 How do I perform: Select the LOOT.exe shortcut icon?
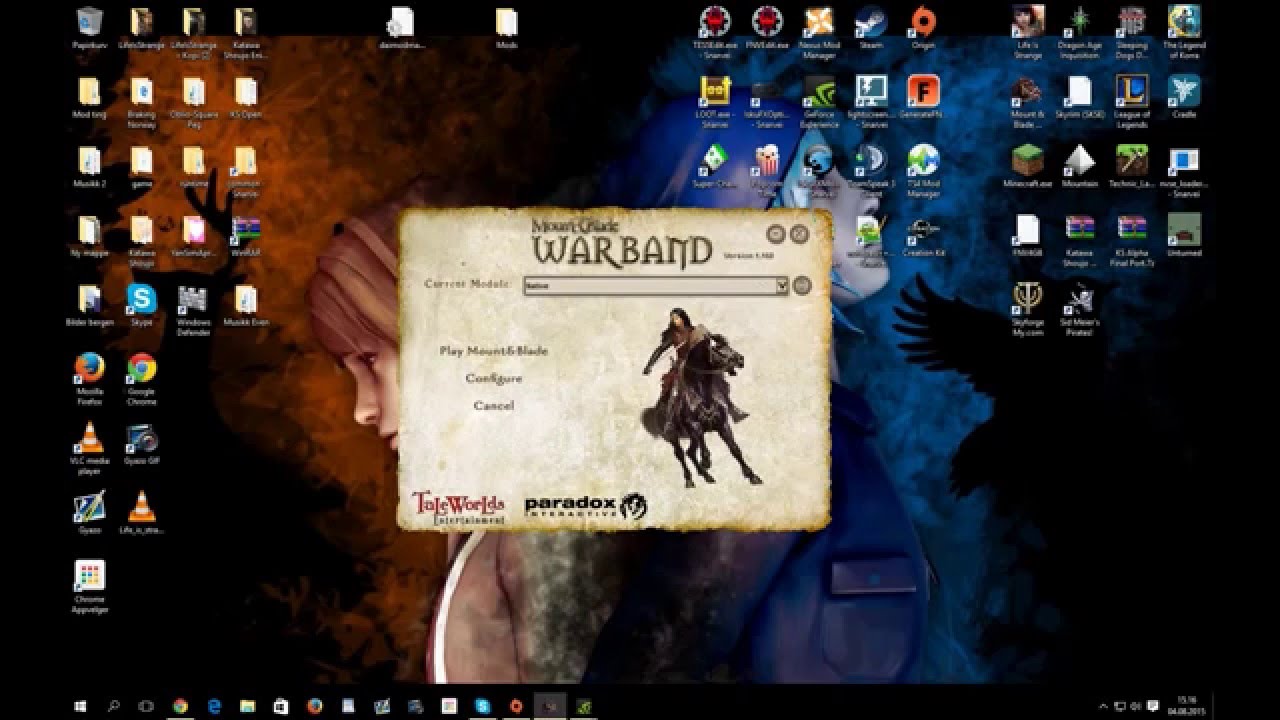pos(715,101)
